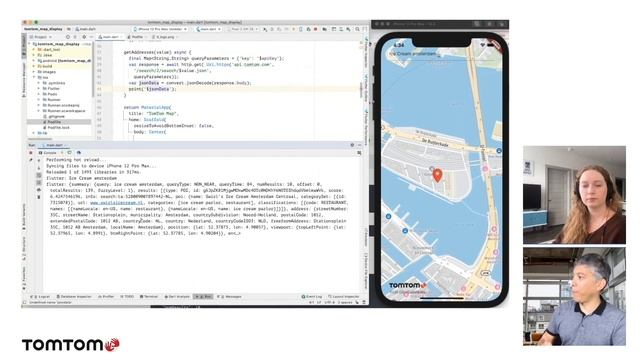Open the Dart Analysis tool window
This screenshot has width=640, height=360.
[177, 297]
